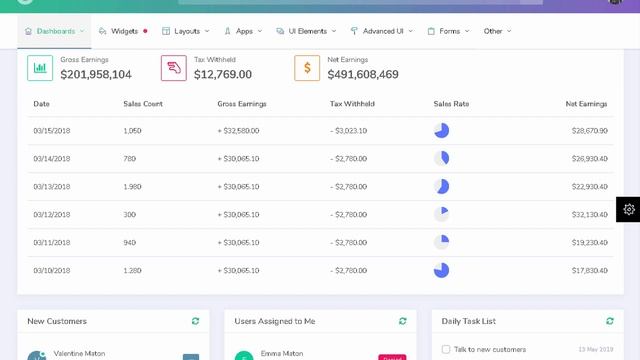Open the Layouts menu
The width and height of the screenshot is (640, 360).
(186, 31)
